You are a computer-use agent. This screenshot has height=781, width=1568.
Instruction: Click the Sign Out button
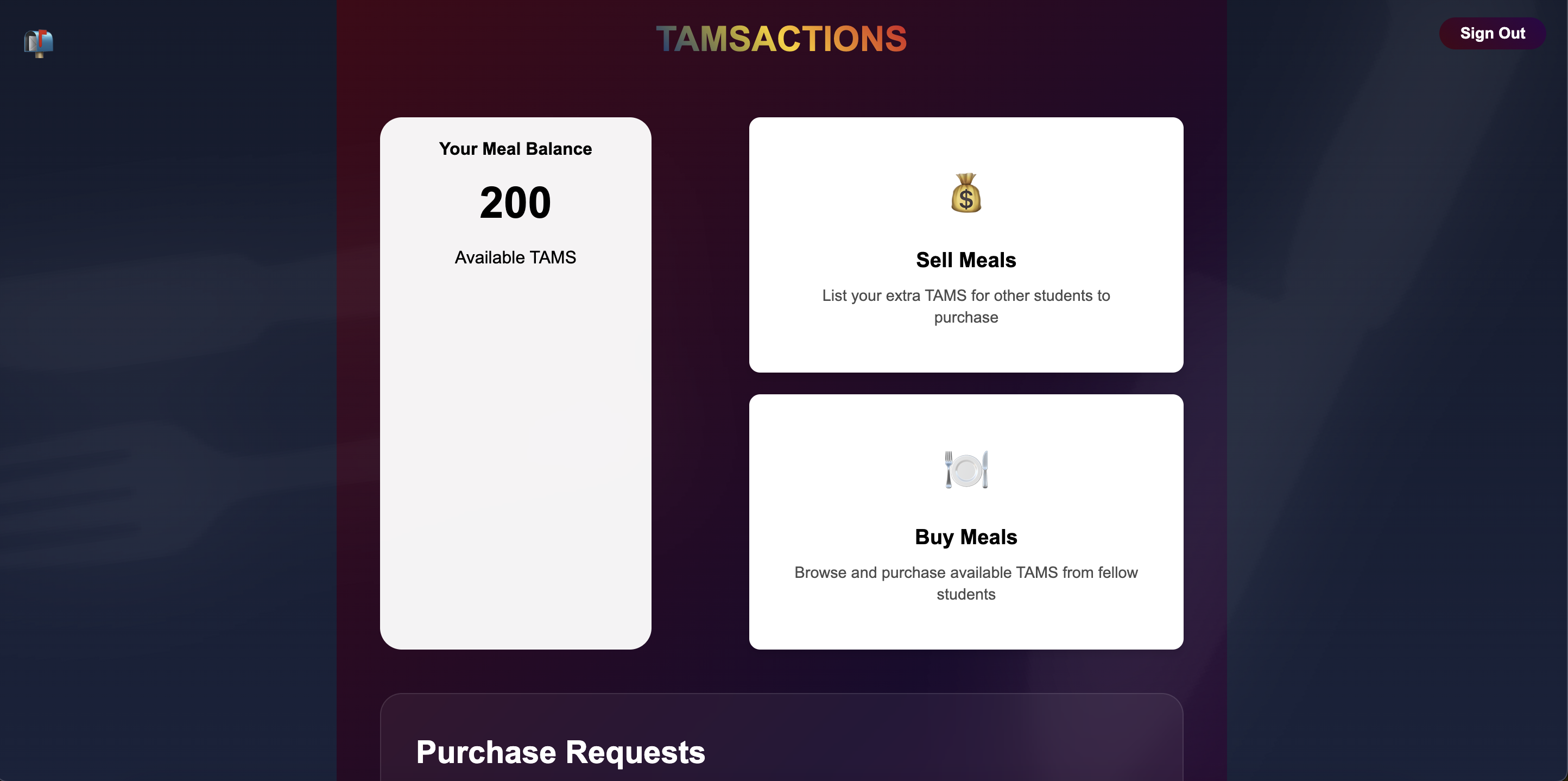click(x=1492, y=34)
